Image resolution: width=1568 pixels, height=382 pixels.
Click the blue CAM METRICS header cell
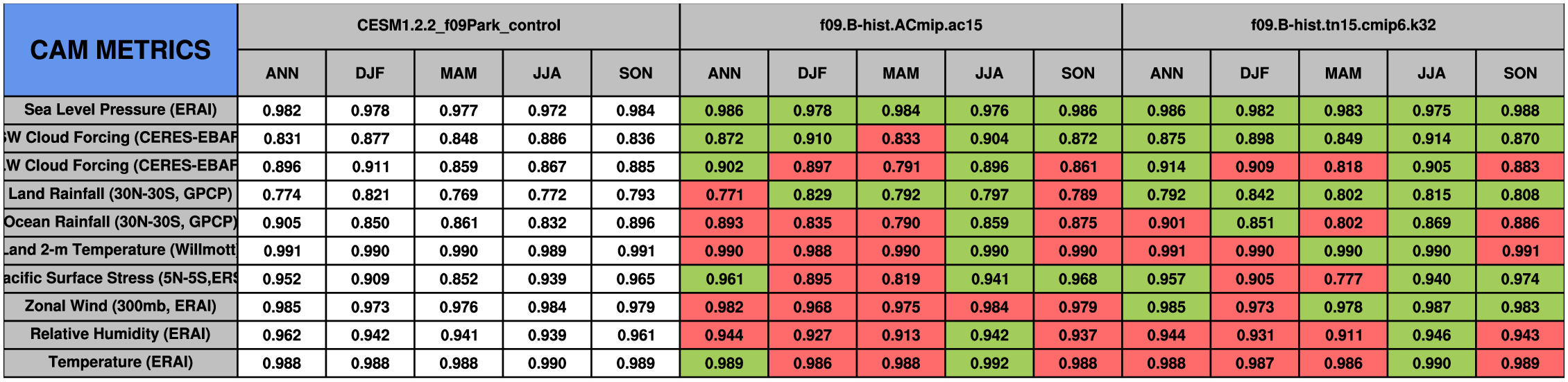[120, 50]
